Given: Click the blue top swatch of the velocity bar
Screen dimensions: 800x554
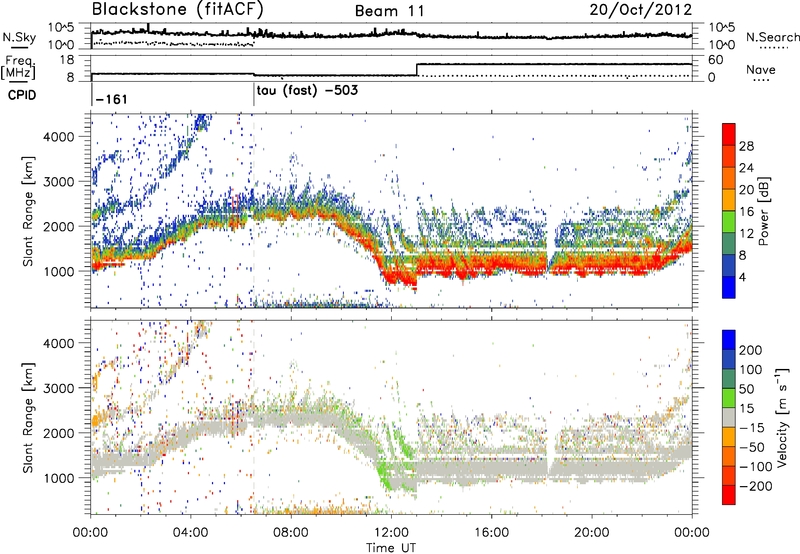Looking at the screenshot, I should pos(729,340).
